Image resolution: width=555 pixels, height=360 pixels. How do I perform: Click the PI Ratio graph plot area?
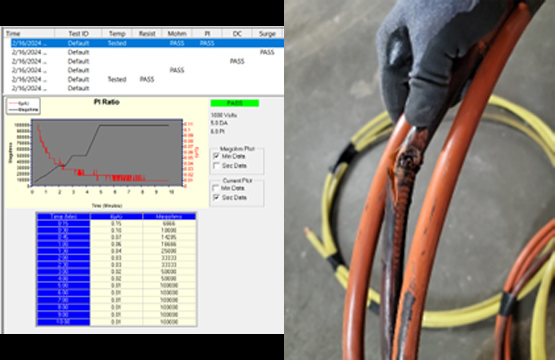pos(107,153)
